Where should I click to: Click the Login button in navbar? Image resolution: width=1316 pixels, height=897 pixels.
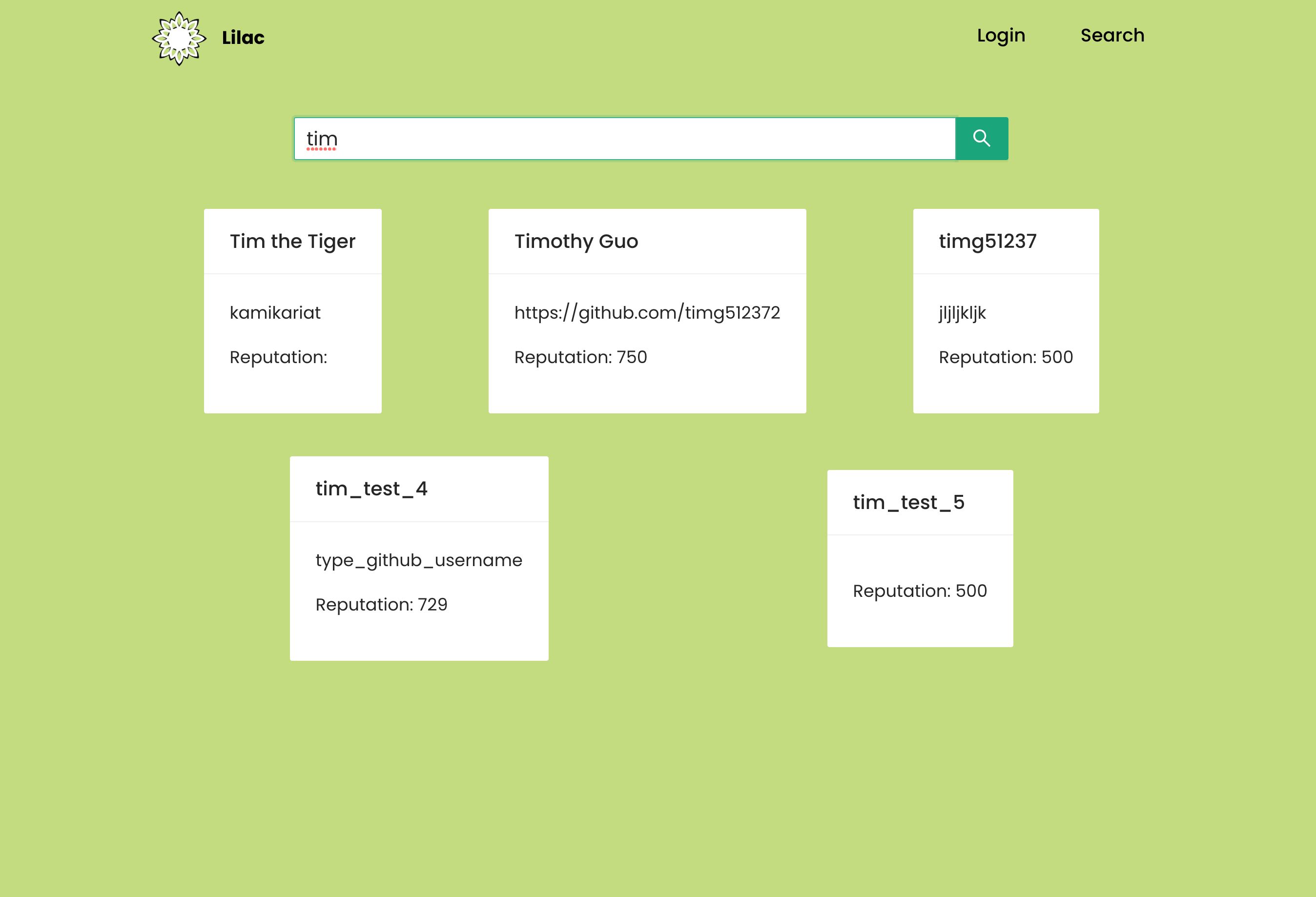[x=1001, y=35]
